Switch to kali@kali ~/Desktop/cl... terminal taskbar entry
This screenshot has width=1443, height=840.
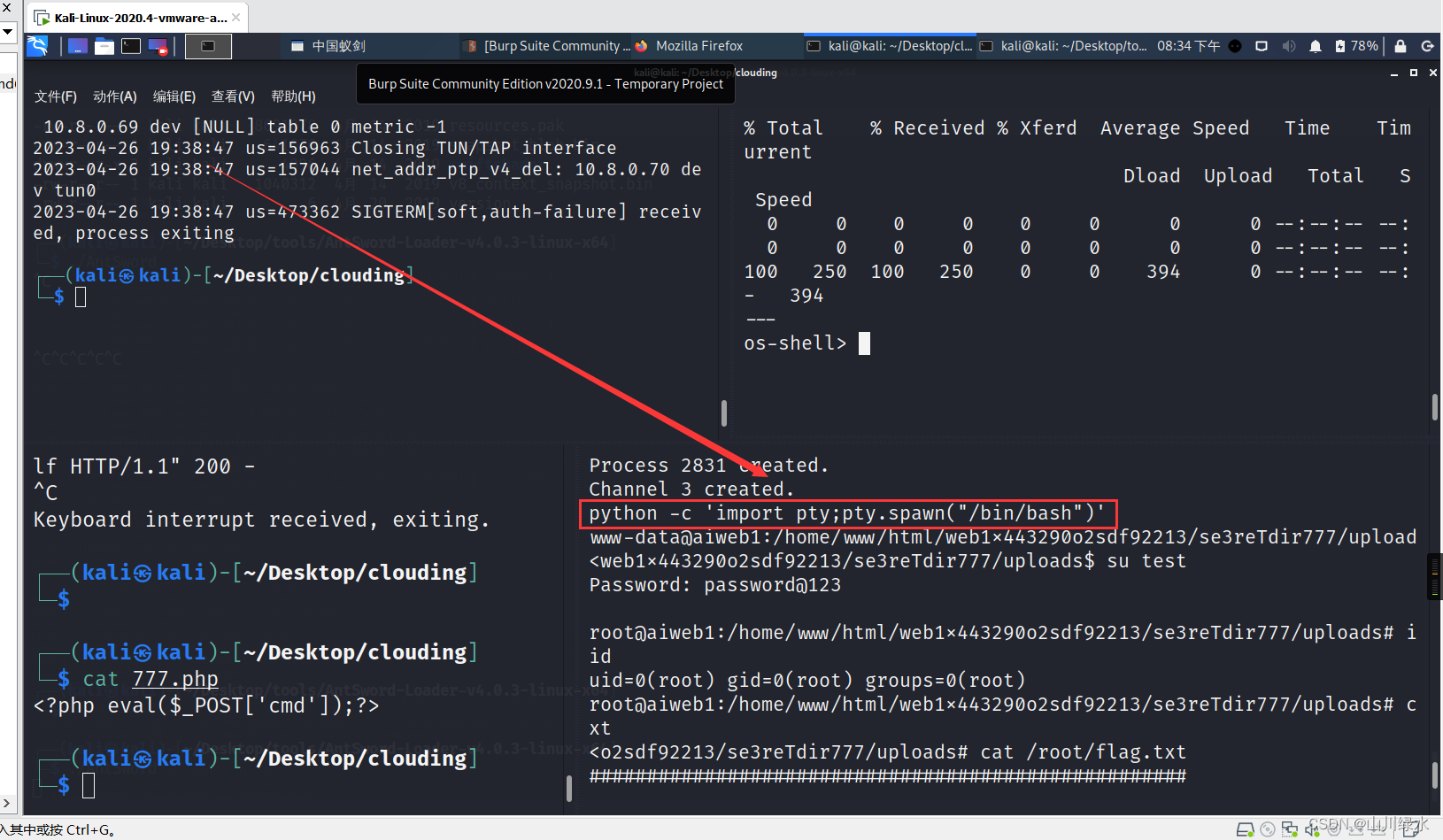(890, 46)
